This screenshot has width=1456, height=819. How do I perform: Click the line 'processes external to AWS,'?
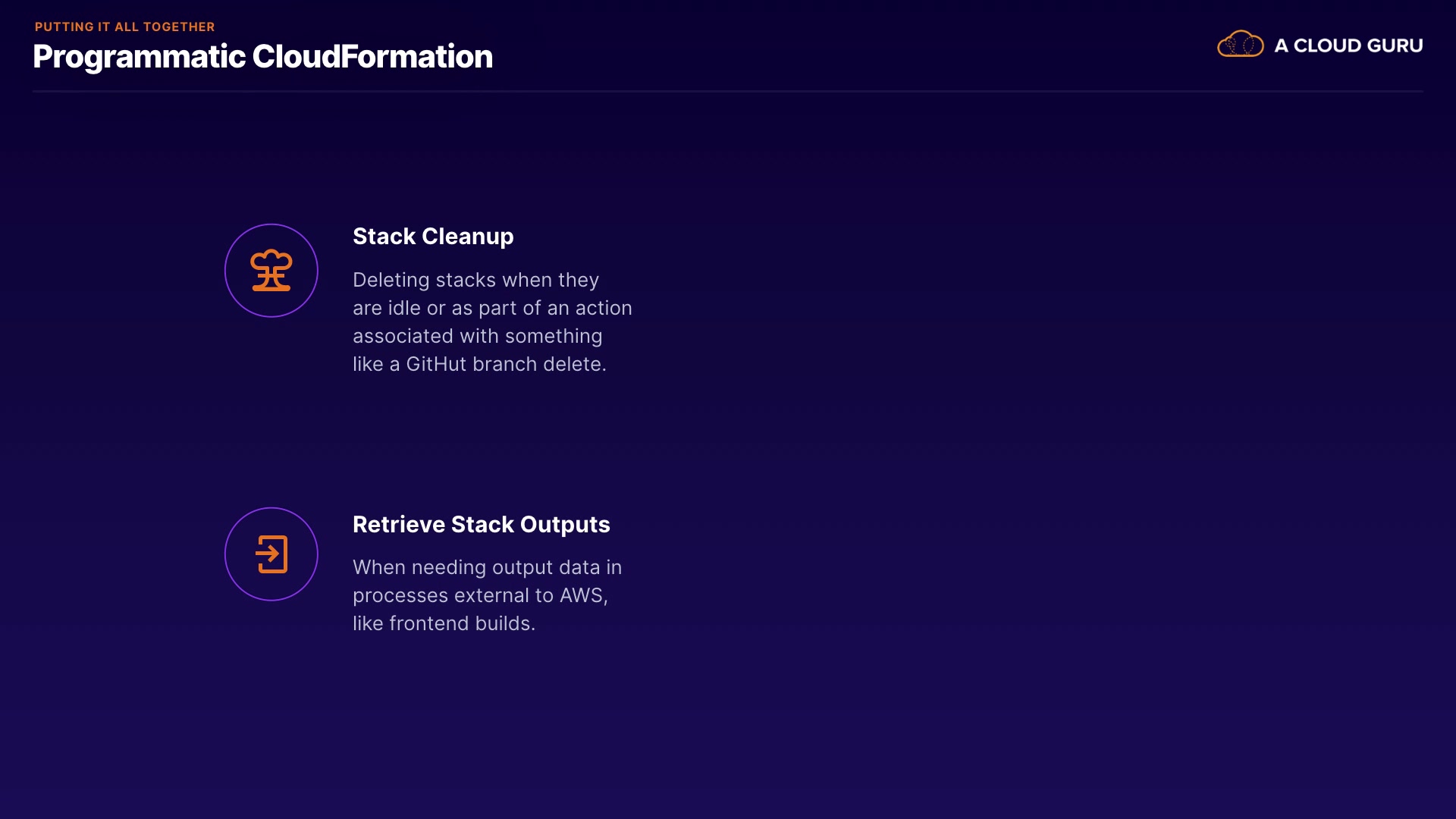coord(479,595)
